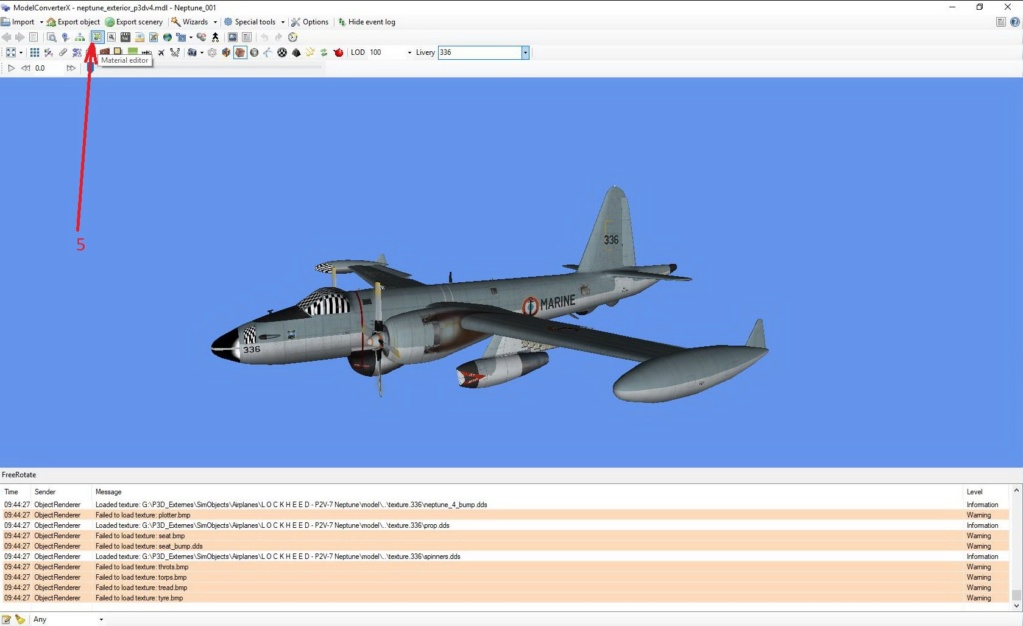Expand the fit-view icon dropdown arrow
The width and height of the screenshot is (1023, 626).
pos(21,52)
